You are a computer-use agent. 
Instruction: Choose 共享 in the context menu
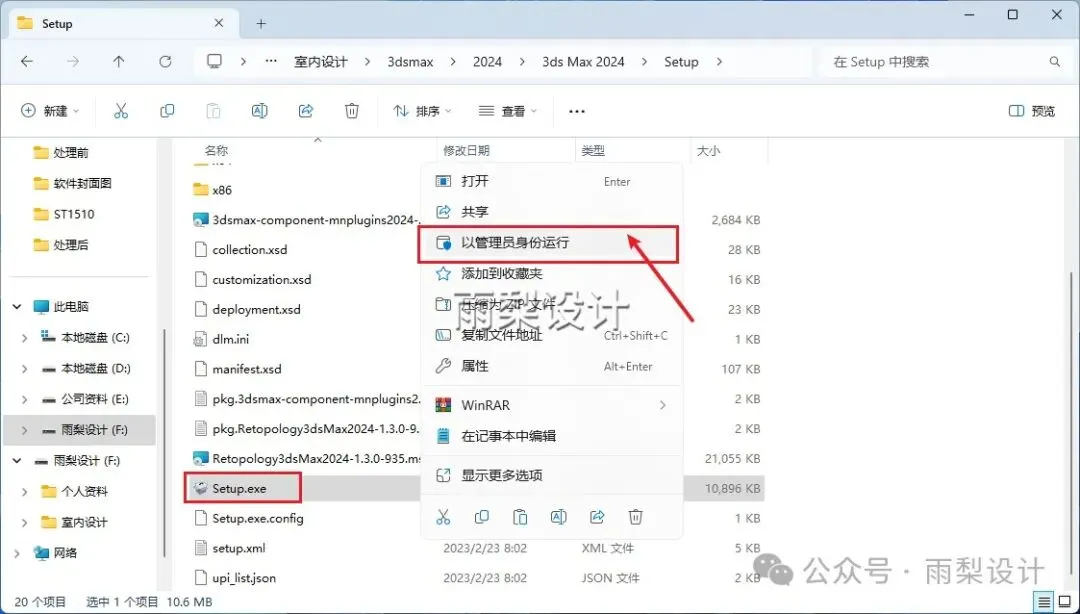pos(551,212)
